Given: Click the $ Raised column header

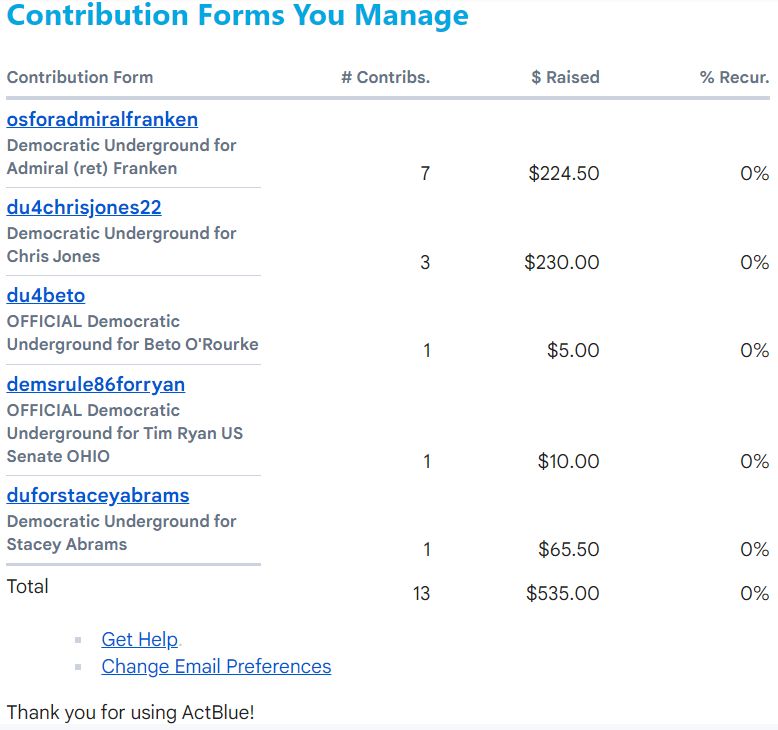Looking at the screenshot, I should click(565, 77).
